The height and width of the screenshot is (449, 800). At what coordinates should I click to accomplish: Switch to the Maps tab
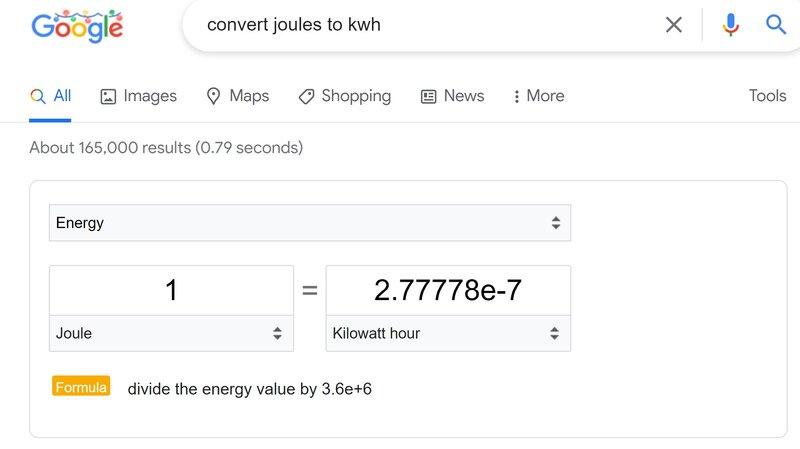[238, 96]
